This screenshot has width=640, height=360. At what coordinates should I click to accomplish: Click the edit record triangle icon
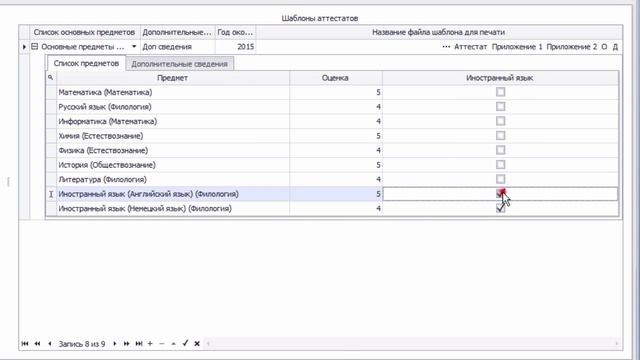point(173,344)
